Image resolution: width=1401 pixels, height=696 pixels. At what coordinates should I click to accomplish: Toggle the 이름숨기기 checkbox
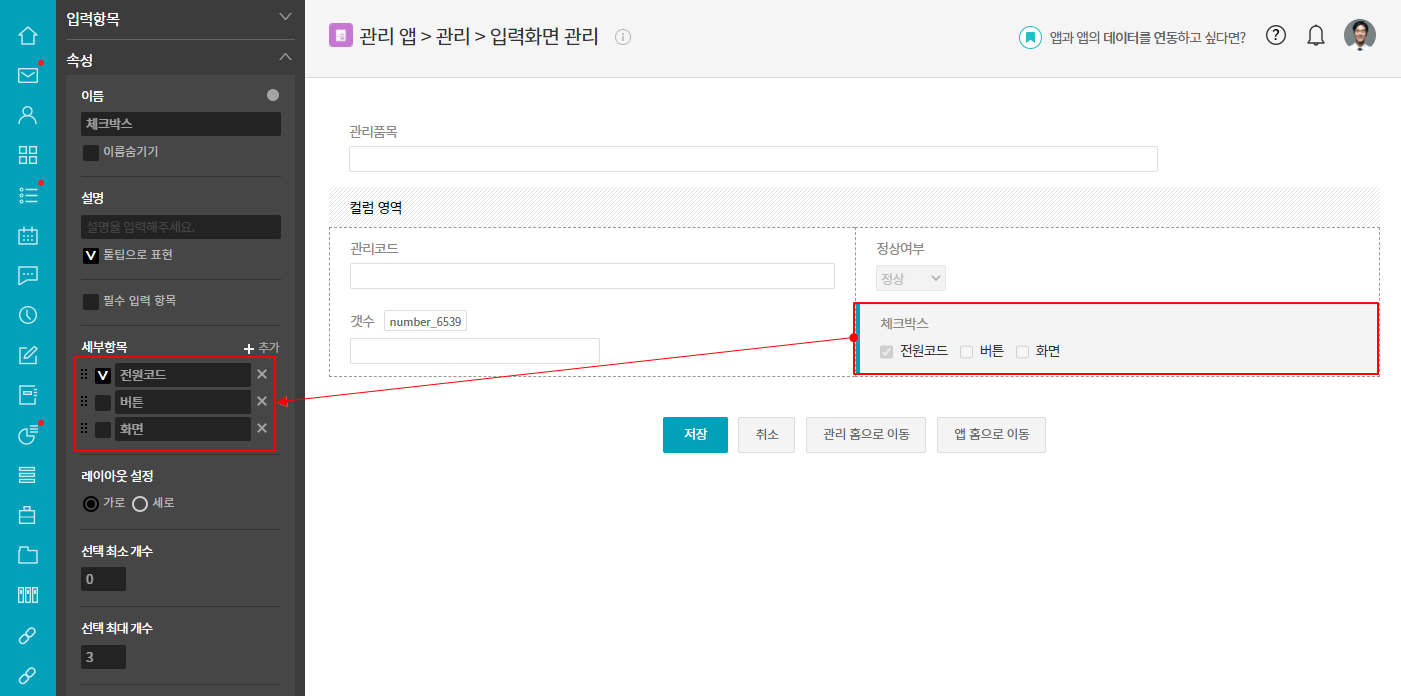(91, 153)
